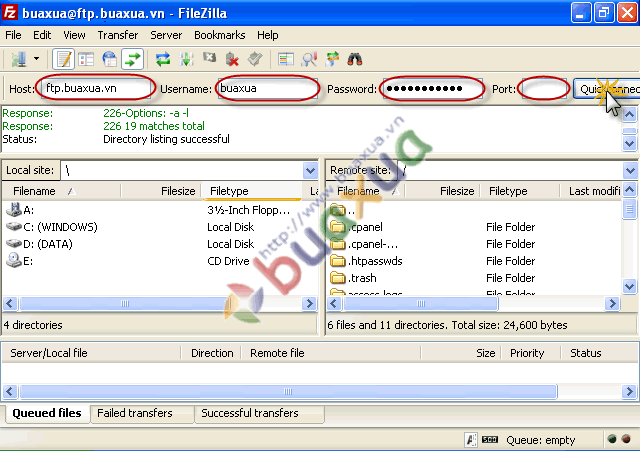Sort queue by Status column

[x=598, y=353]
